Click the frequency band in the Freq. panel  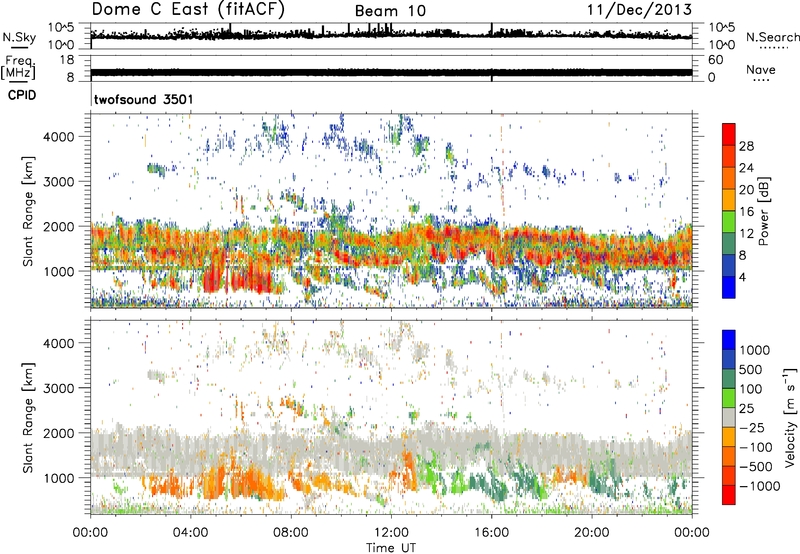pos(391,72)
